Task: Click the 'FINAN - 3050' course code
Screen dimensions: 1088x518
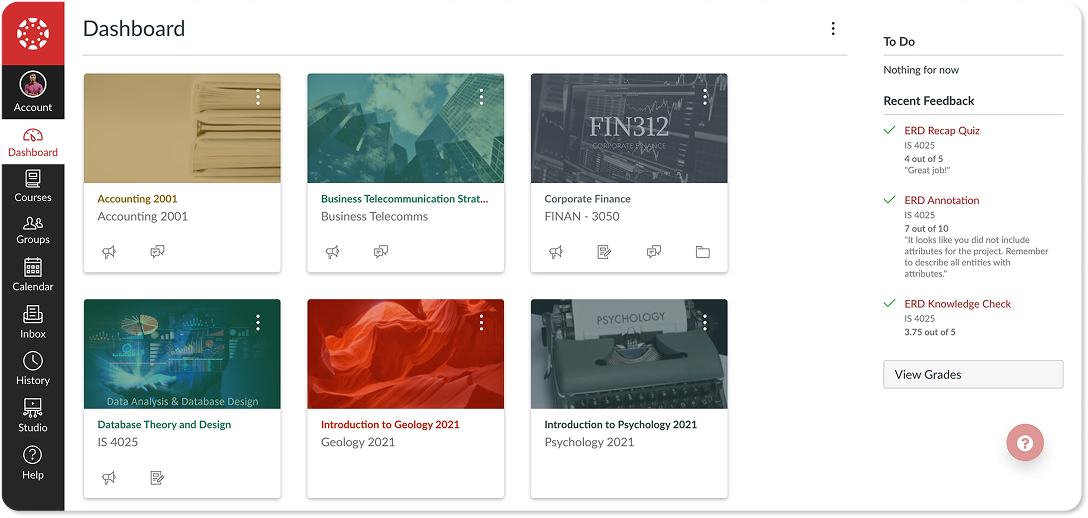Action: point(581,216)
